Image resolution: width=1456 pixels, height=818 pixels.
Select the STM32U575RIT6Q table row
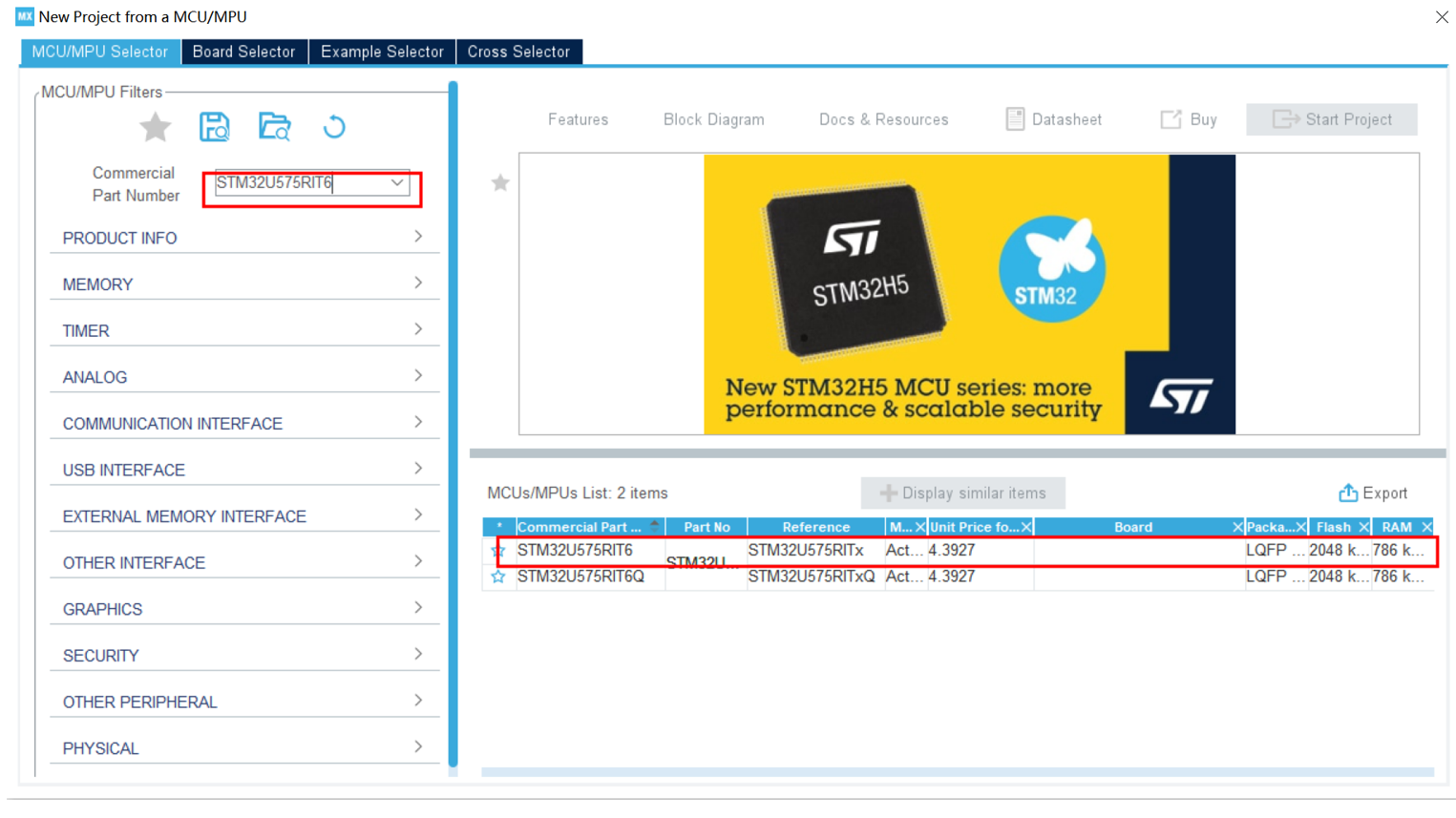click(x=959, y=577)
